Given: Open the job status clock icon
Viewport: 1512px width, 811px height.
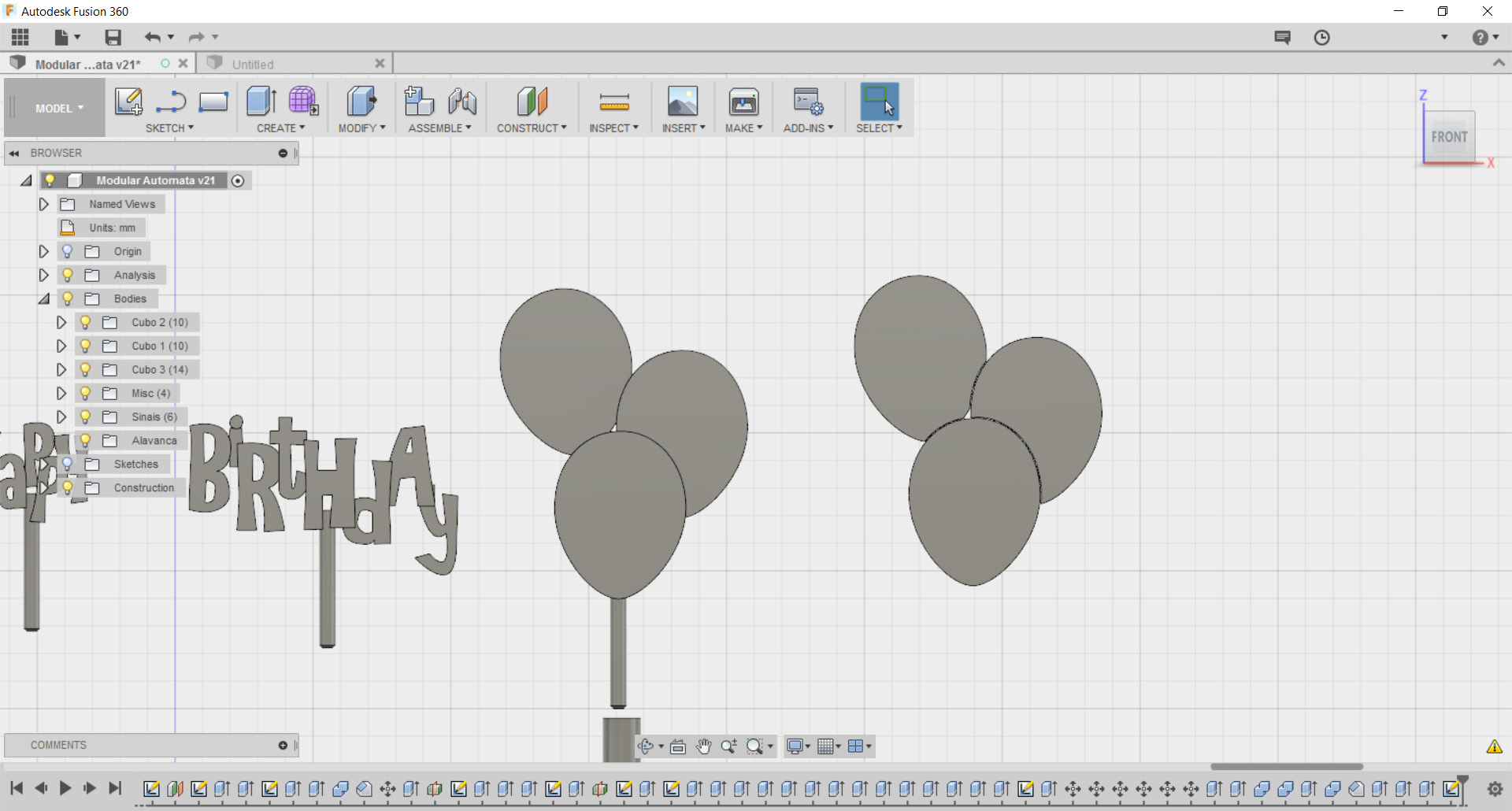Looking at the screenshot, I should pos(1322,38).
